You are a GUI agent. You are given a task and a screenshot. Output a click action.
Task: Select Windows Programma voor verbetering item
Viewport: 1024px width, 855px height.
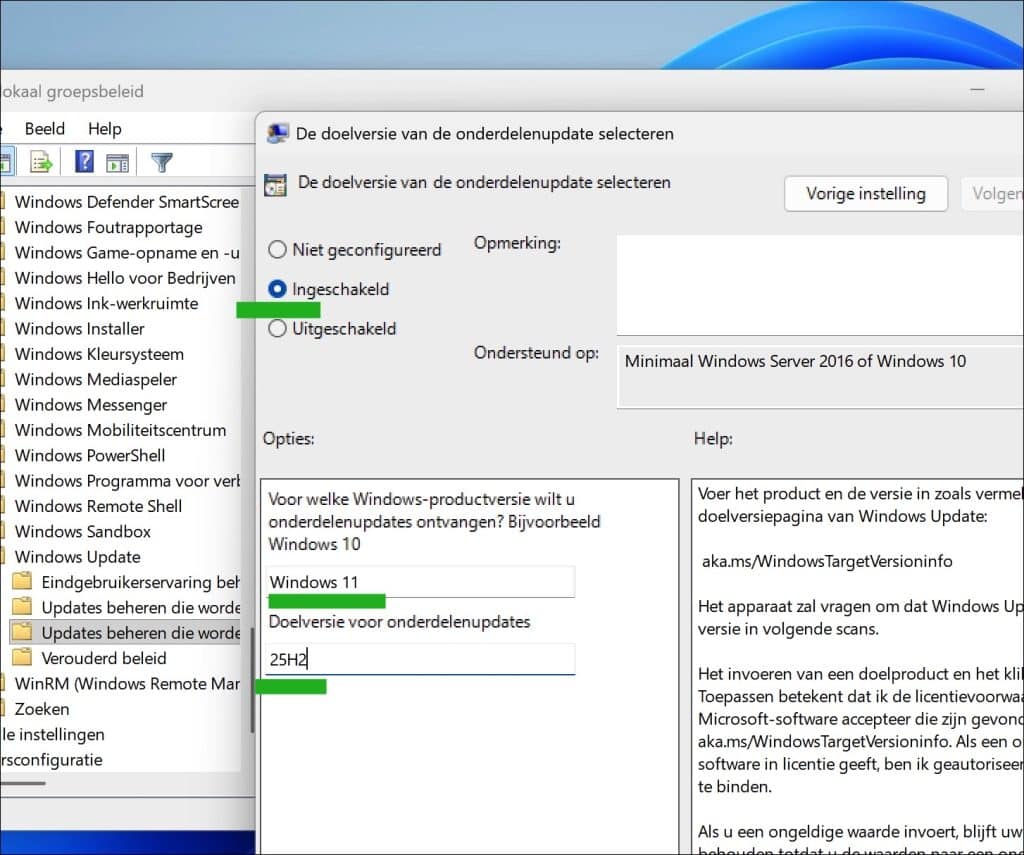127,481
